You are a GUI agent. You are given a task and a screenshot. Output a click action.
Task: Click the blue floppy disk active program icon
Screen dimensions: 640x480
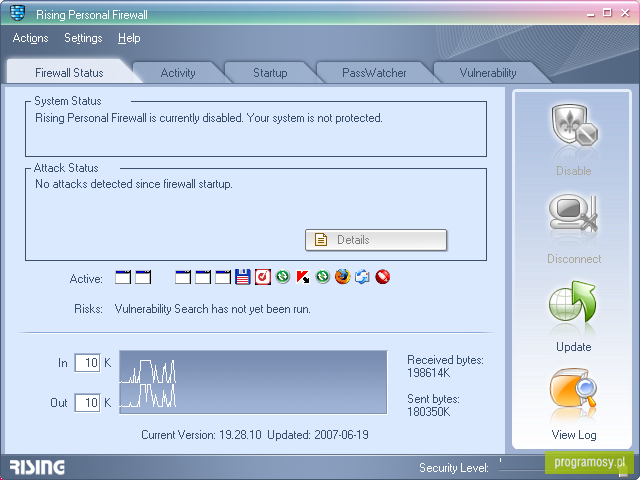click(x=242, y=277)
